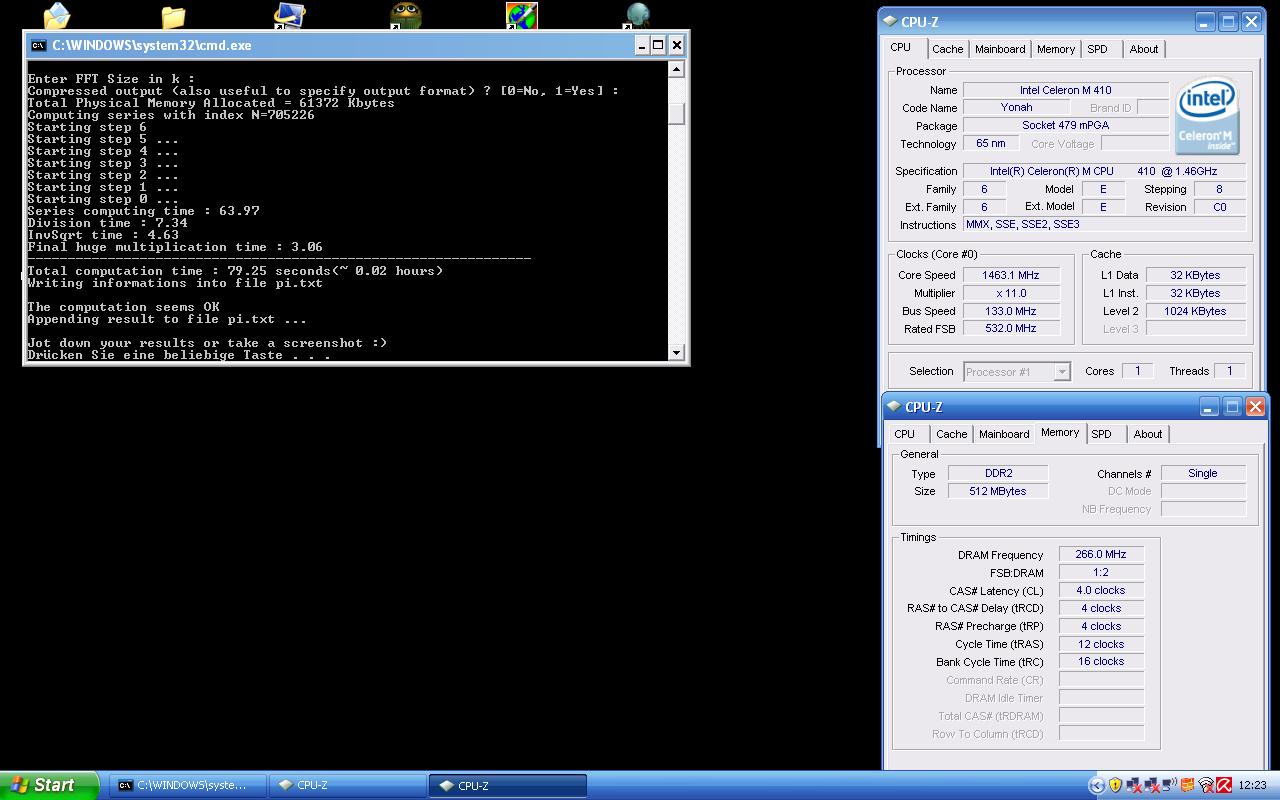This screenshot has width=1280, height=800.
Task: Click the Mainboard tab in the CPU-Z window showing Processor info
Action: (1000, 49)
